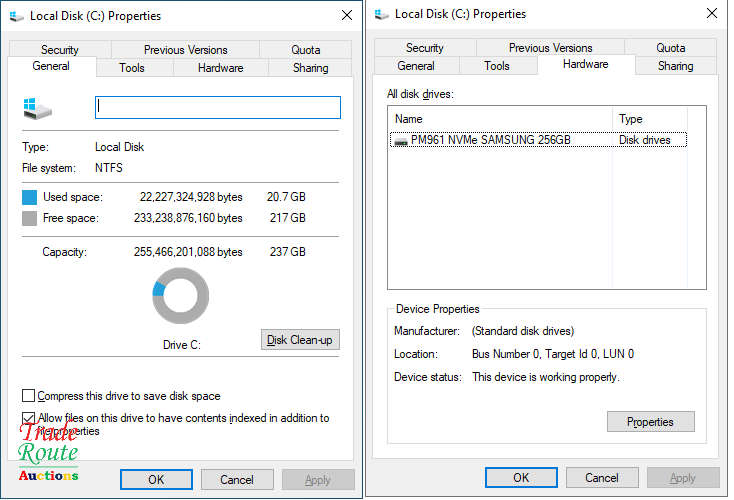Viewport: 734px width, 500px height.
Task: Click the Disk Clean-up button
Action: (300, 341)
